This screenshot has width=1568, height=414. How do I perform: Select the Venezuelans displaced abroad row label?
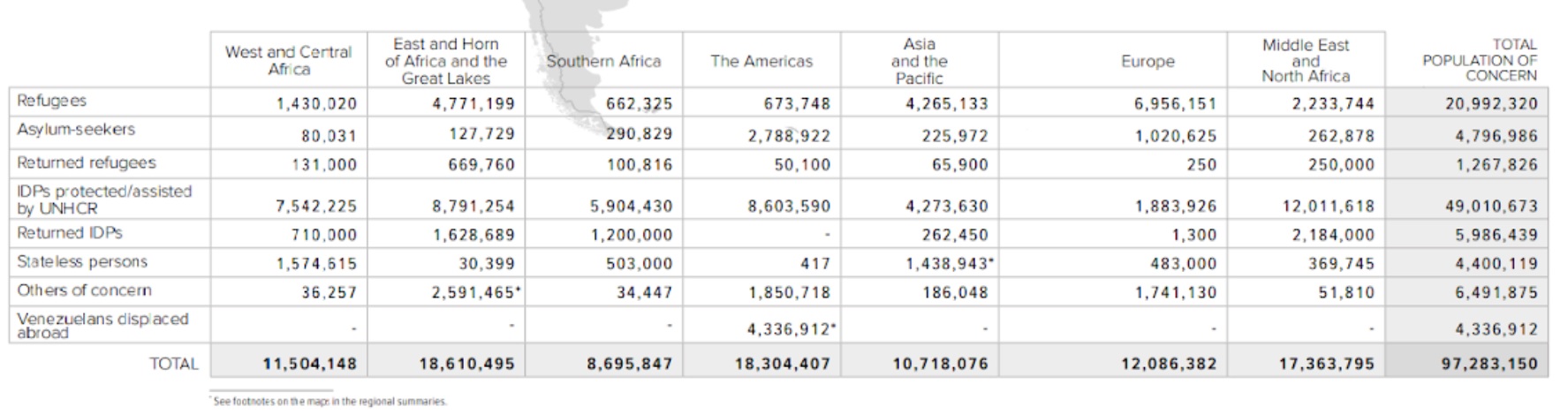102,325
